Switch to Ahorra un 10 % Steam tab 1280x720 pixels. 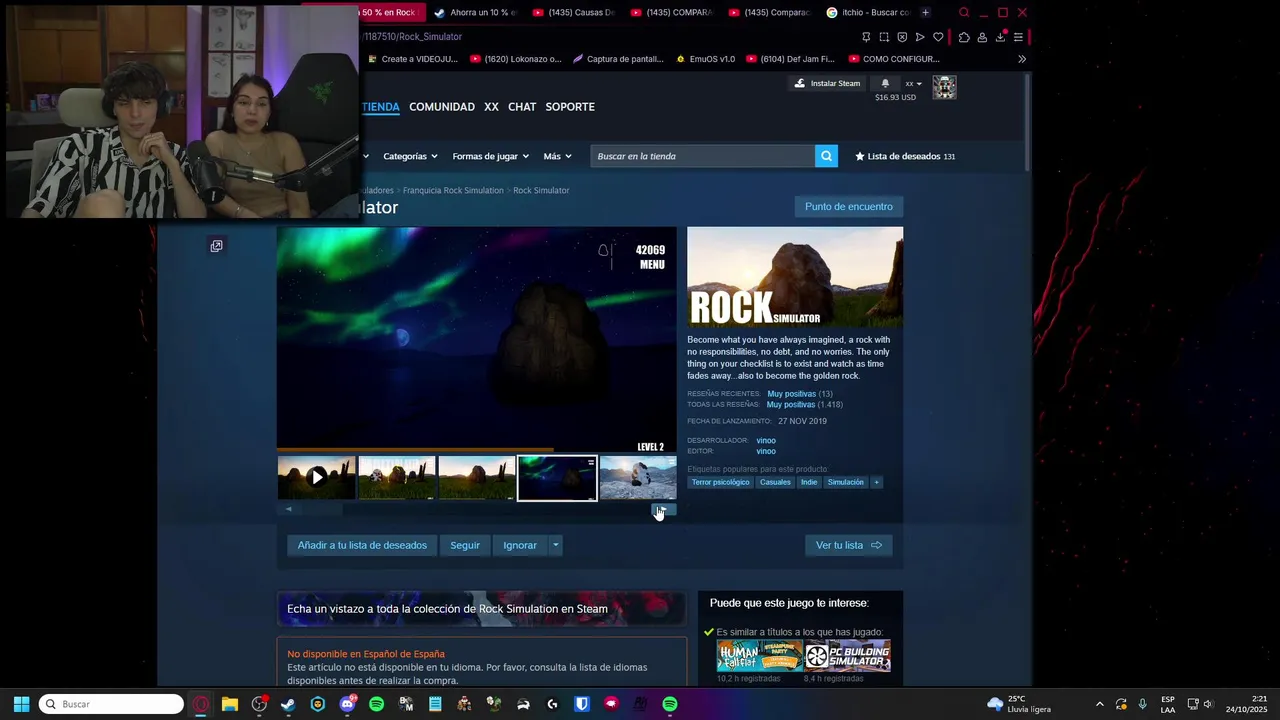tap(474, 13)
